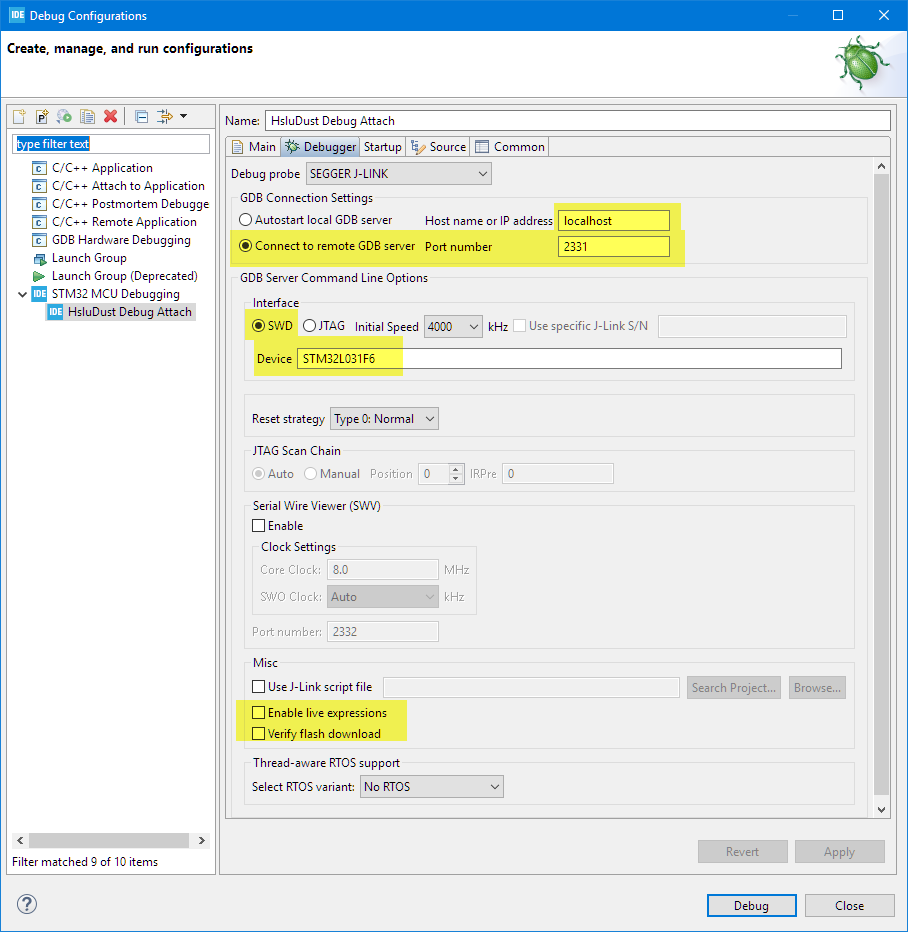Select the Connect to remote GDB server option
This screenshot has width=908, height=932.
pyautogui.click(x=245, y=246)
